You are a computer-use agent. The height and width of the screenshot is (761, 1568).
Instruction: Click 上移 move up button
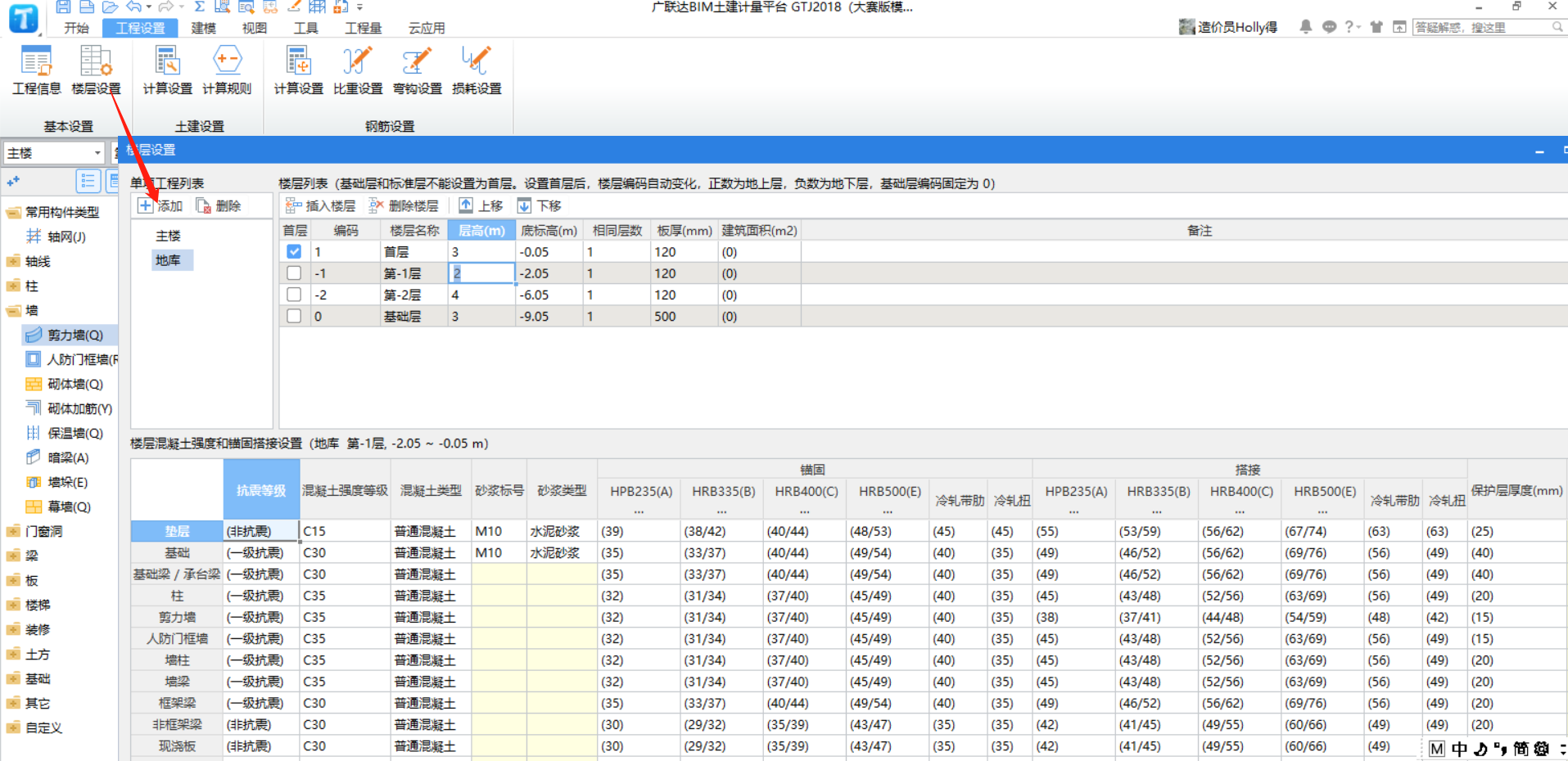click(481, 205)
